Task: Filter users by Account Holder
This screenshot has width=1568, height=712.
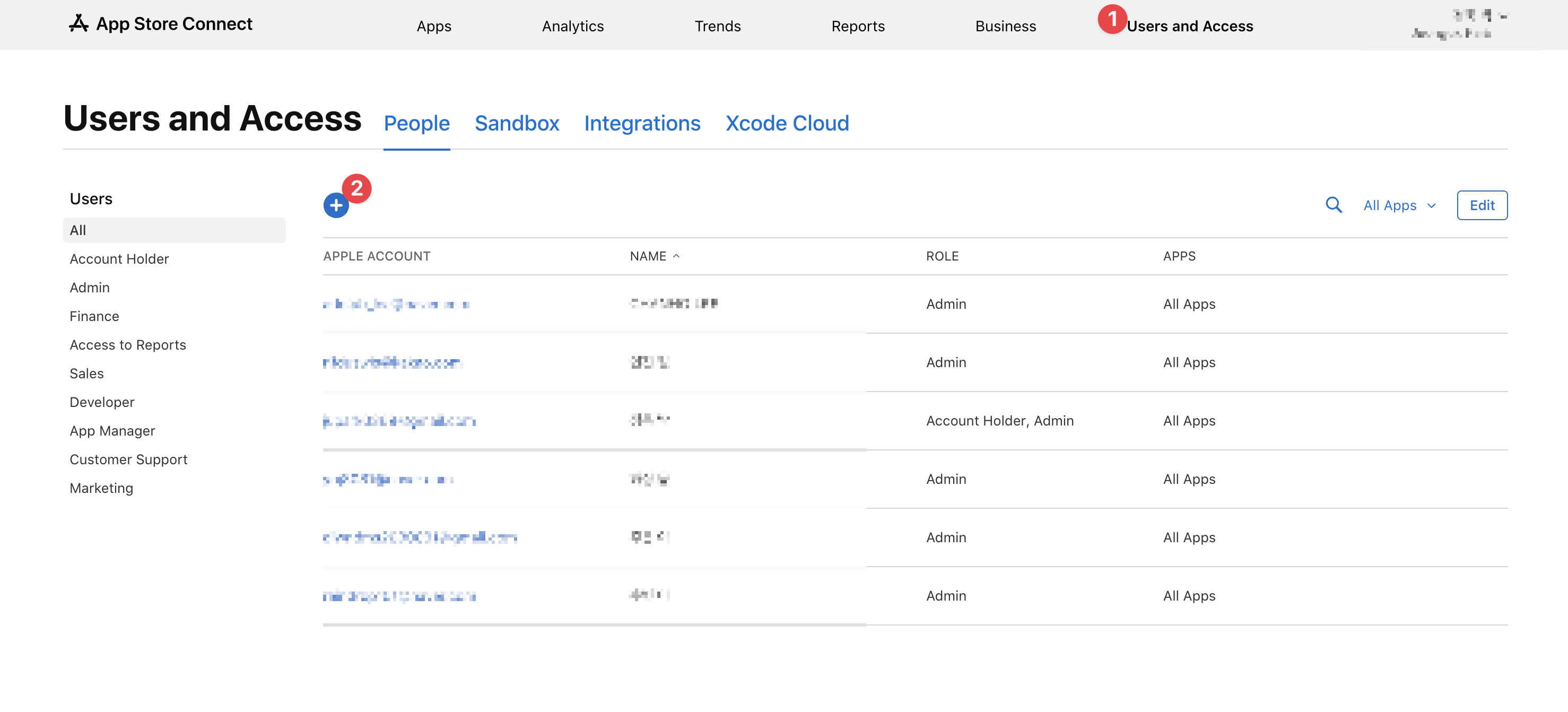Action: (119, 259)
